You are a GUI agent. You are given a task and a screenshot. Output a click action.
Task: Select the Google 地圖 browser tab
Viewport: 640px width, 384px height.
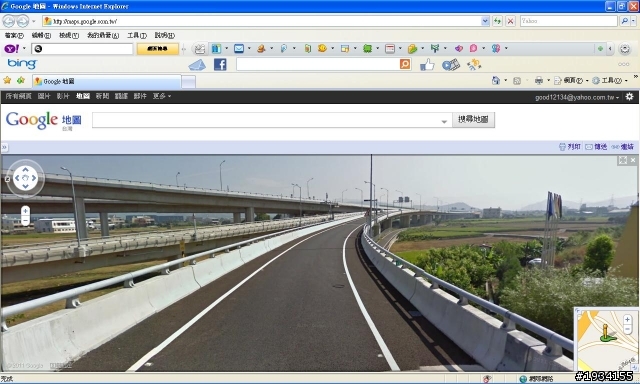click(x=107, y=81)
